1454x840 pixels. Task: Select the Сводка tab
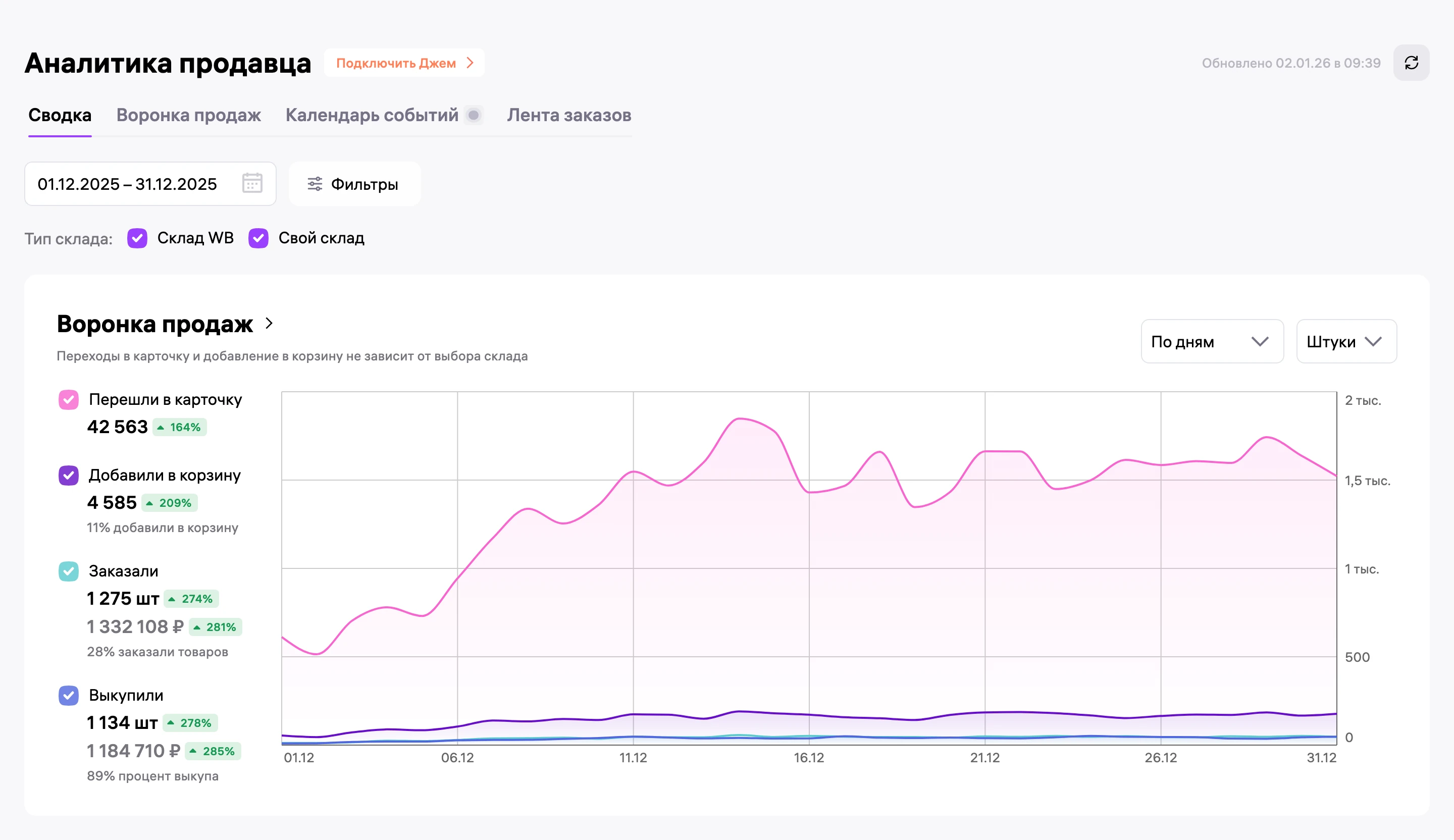(x=60, y=115)
